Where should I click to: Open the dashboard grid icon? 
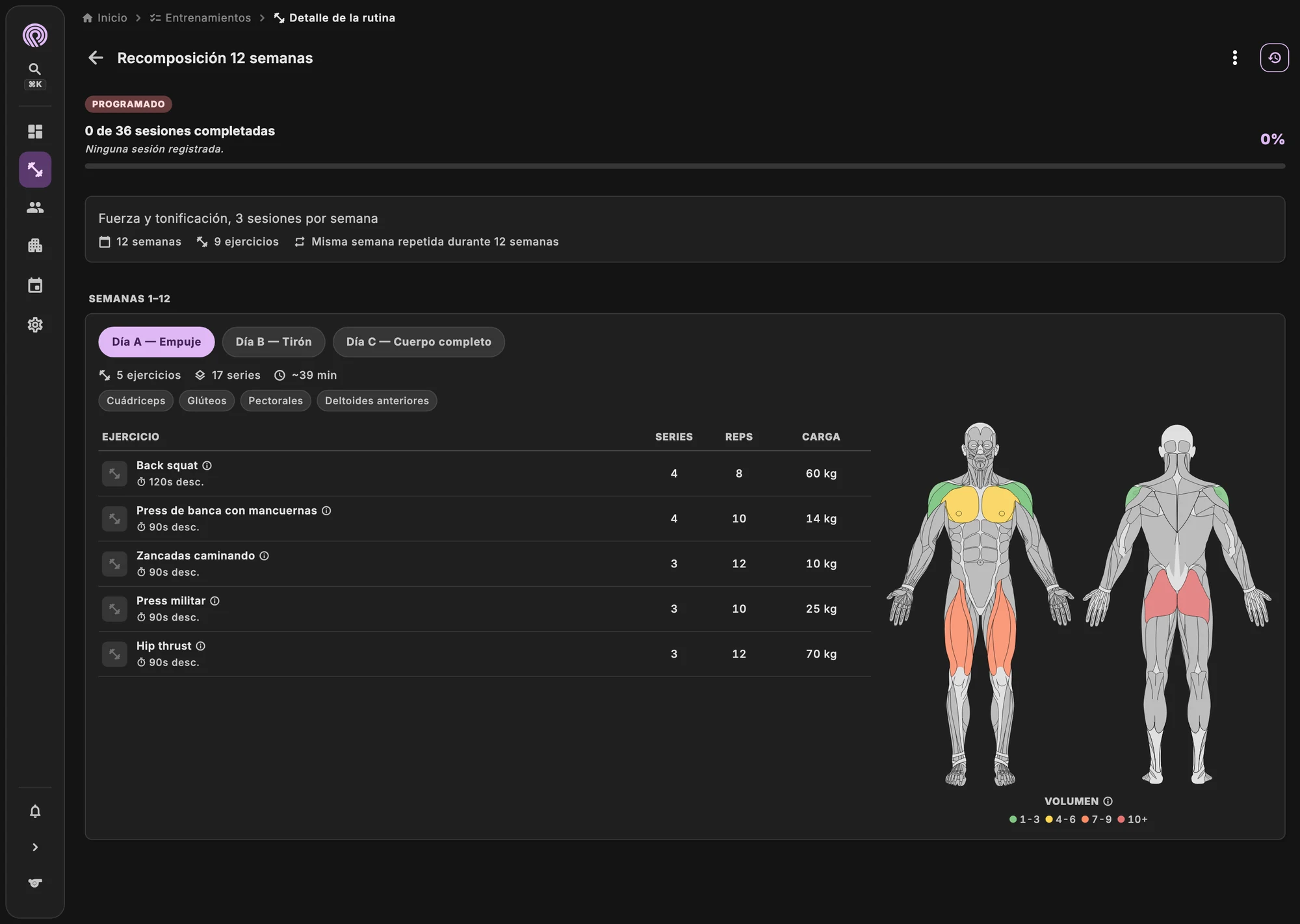tap(35, 131)
